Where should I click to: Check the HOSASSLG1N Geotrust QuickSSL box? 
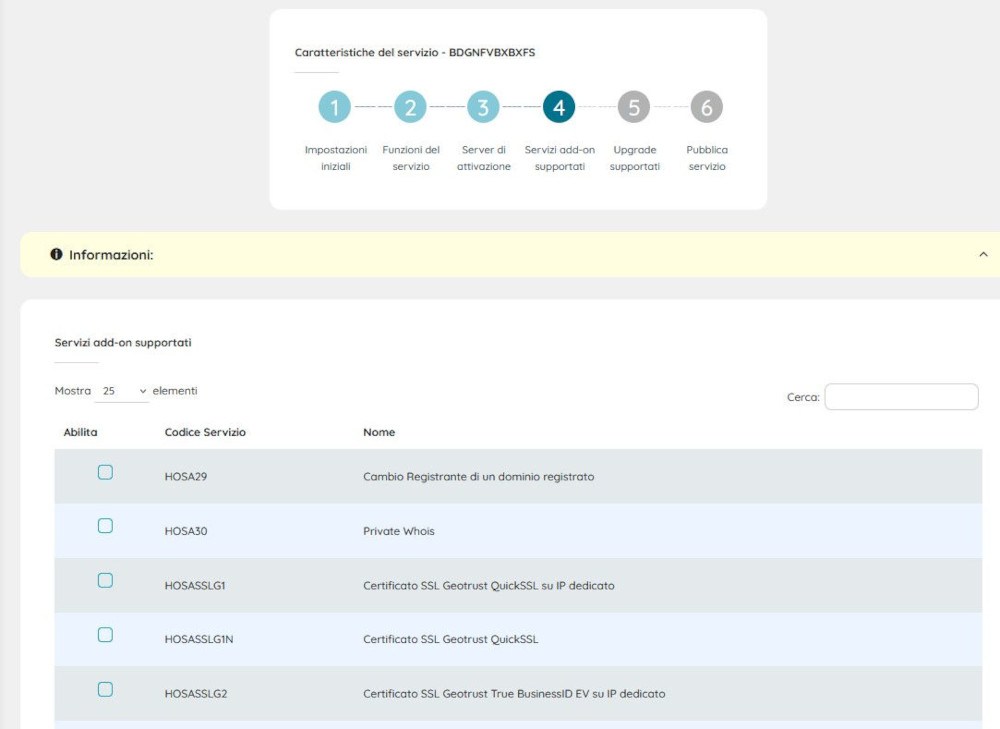[105, 635]
